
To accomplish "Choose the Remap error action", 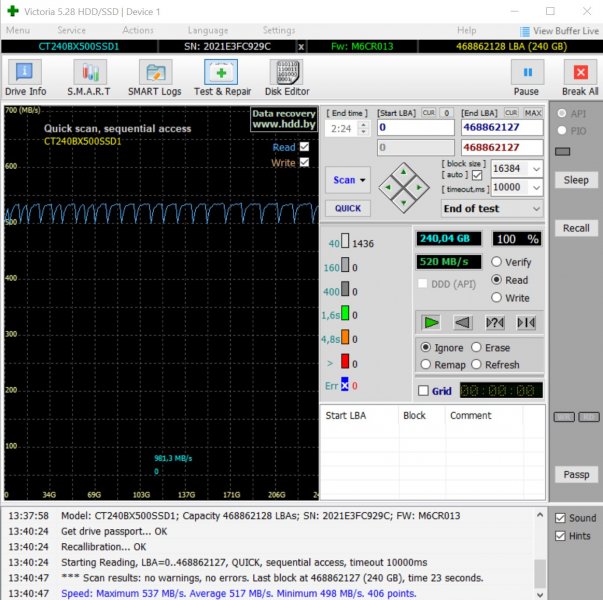I will click(425, 364).
